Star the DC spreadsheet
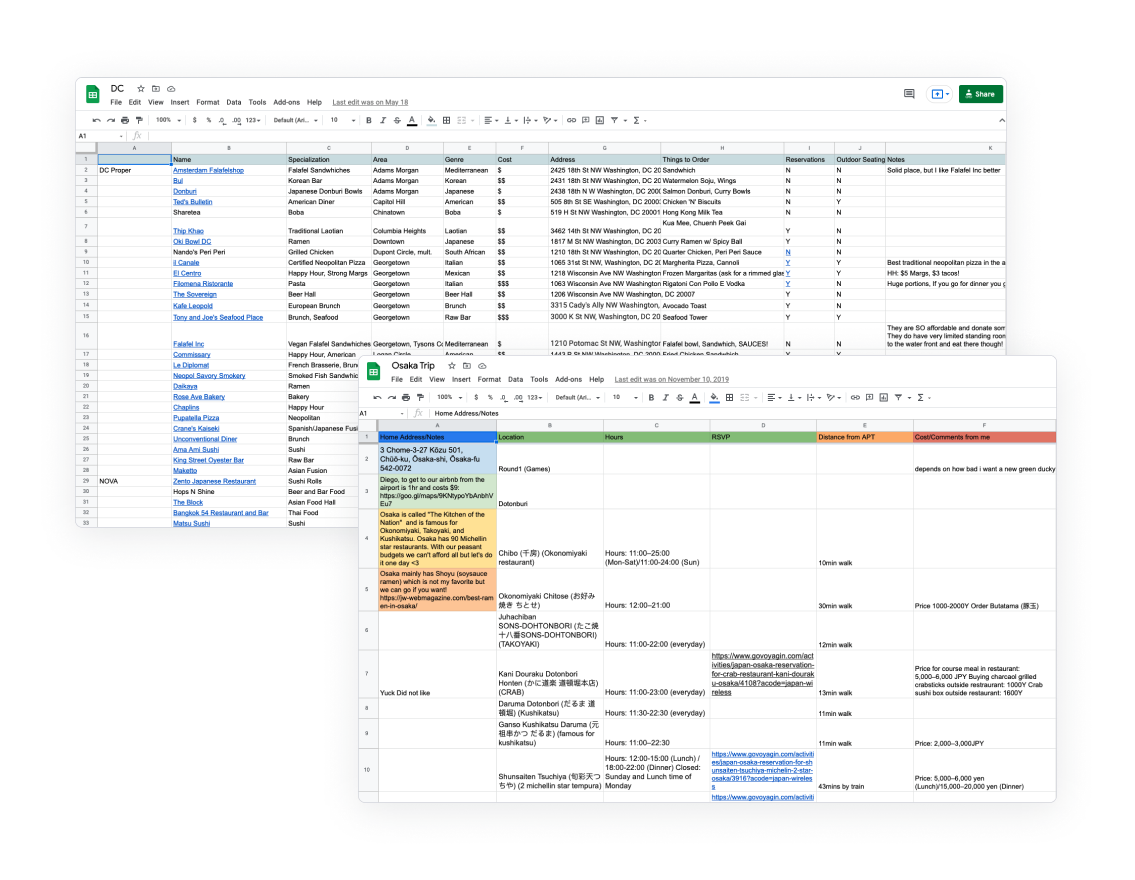 [x=141, y=89]
